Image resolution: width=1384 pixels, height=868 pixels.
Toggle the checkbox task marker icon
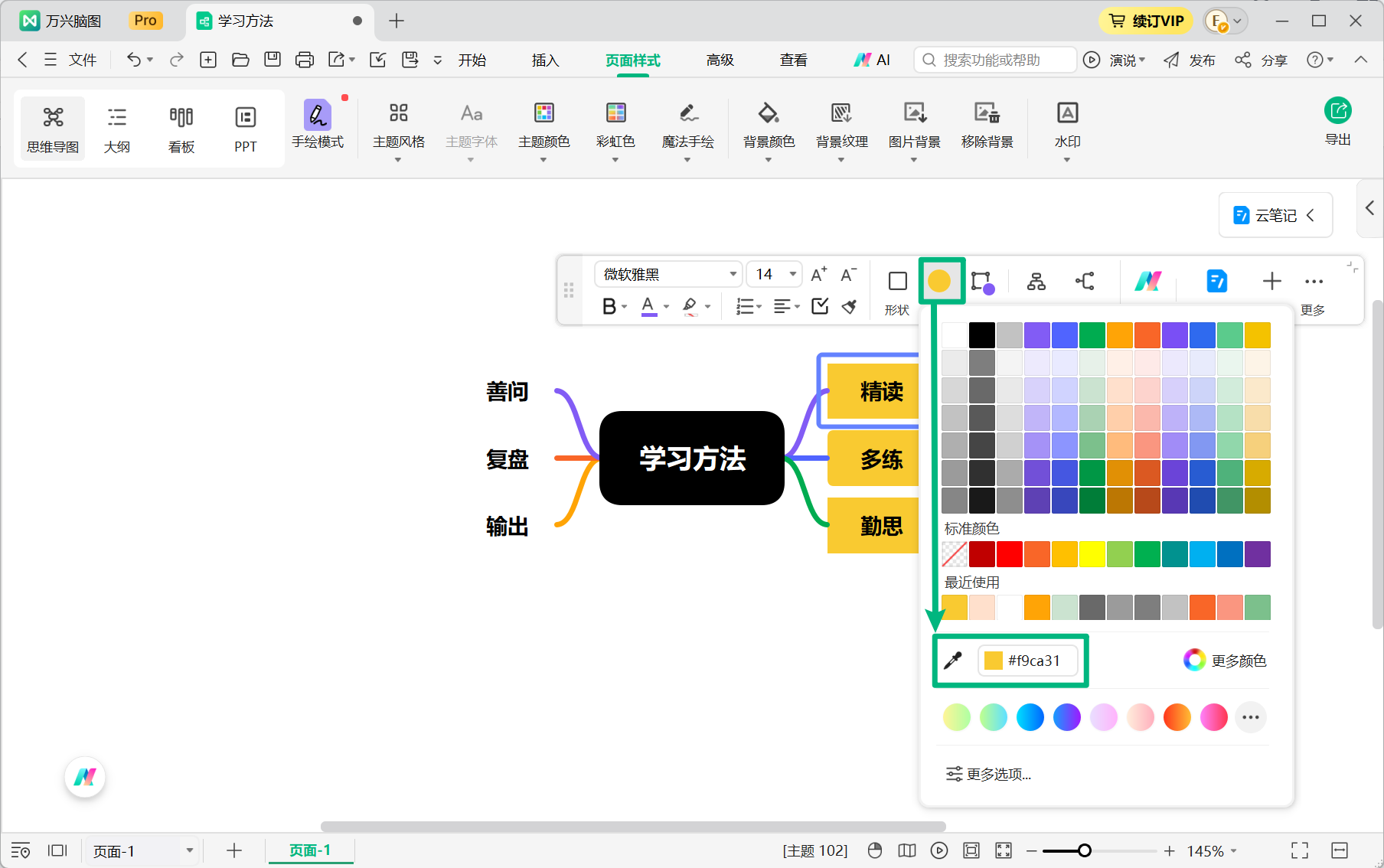[820, 306]
